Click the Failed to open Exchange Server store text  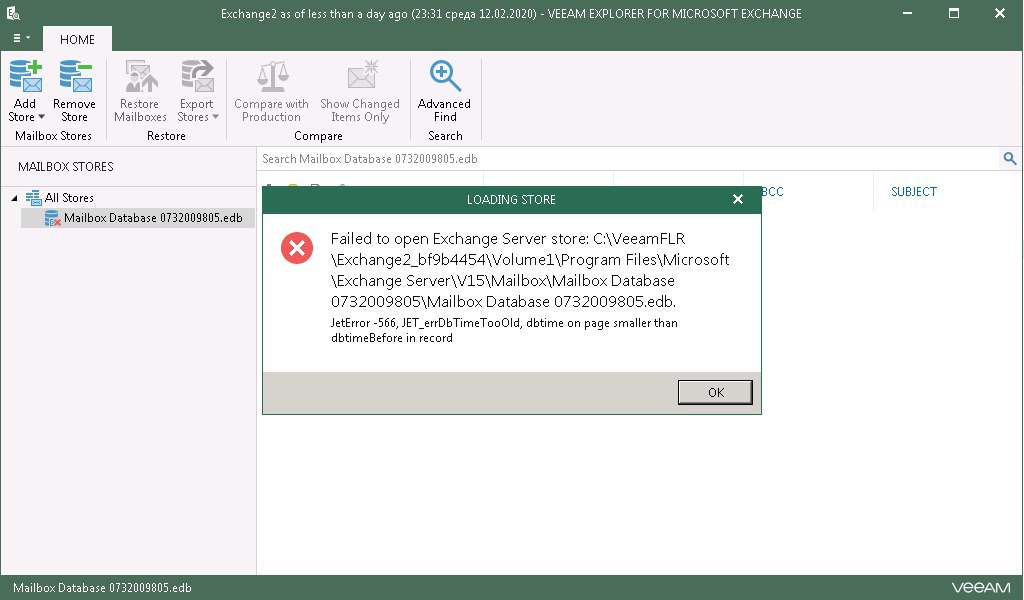click(x=530, y=270)
